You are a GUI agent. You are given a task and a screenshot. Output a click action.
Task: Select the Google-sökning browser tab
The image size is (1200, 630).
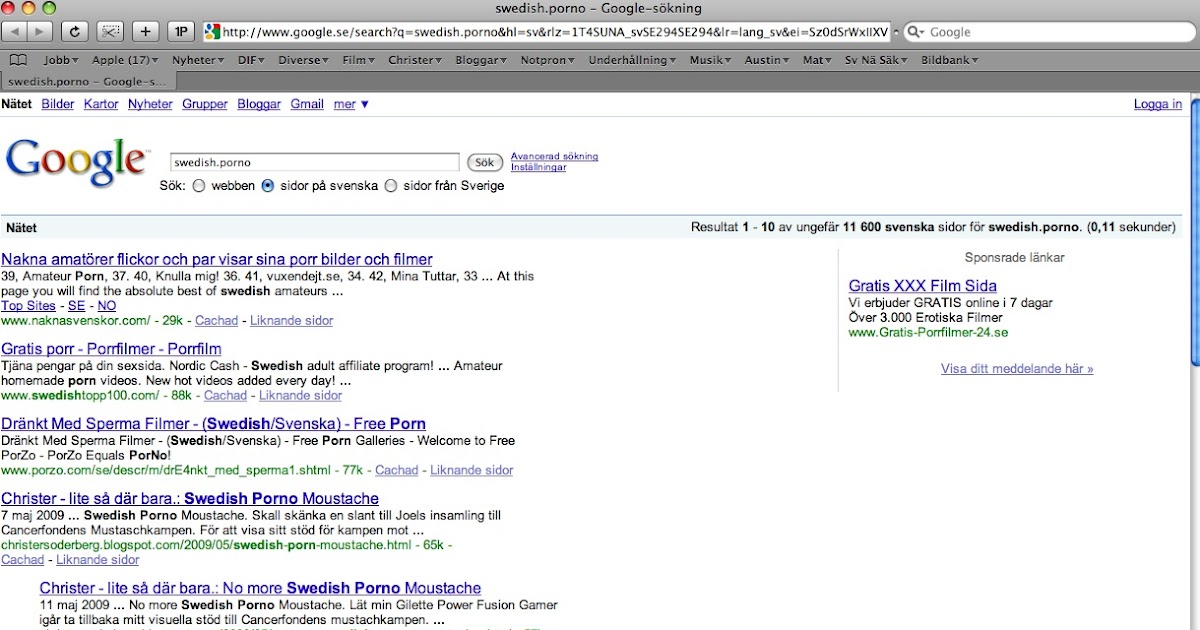click(88, 82)
